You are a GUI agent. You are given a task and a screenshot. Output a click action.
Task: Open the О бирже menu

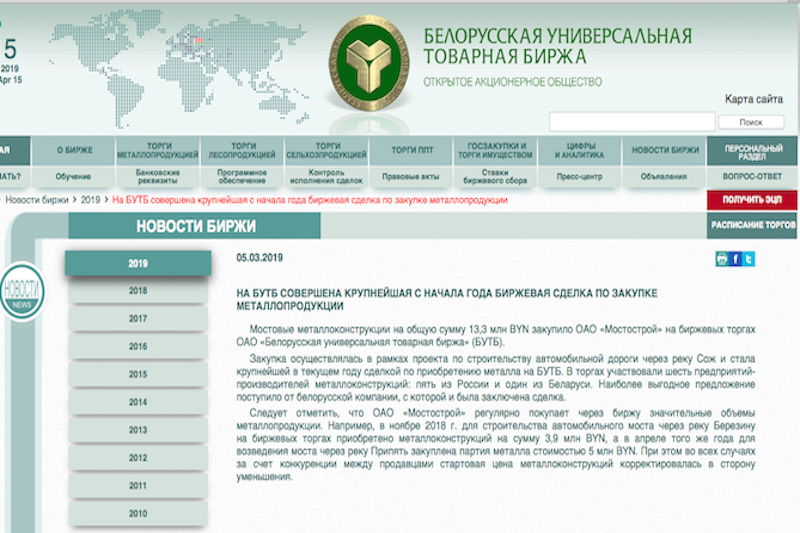pos(74,150)
